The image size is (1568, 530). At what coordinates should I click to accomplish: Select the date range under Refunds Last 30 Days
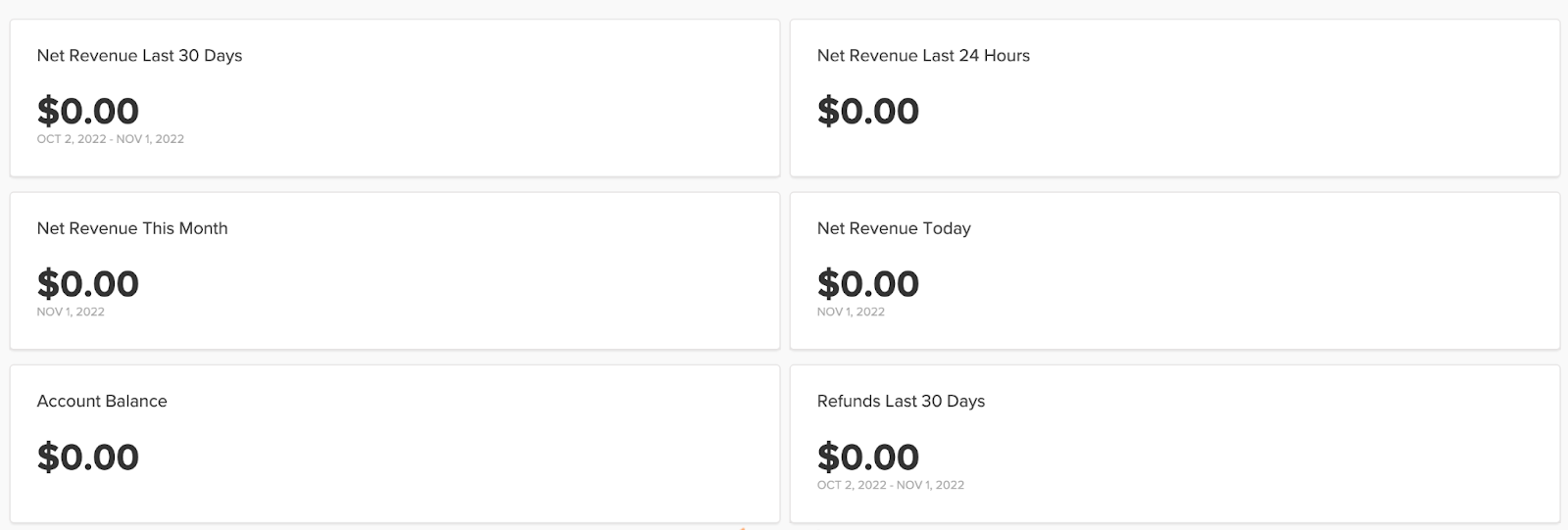click(891, 485)
